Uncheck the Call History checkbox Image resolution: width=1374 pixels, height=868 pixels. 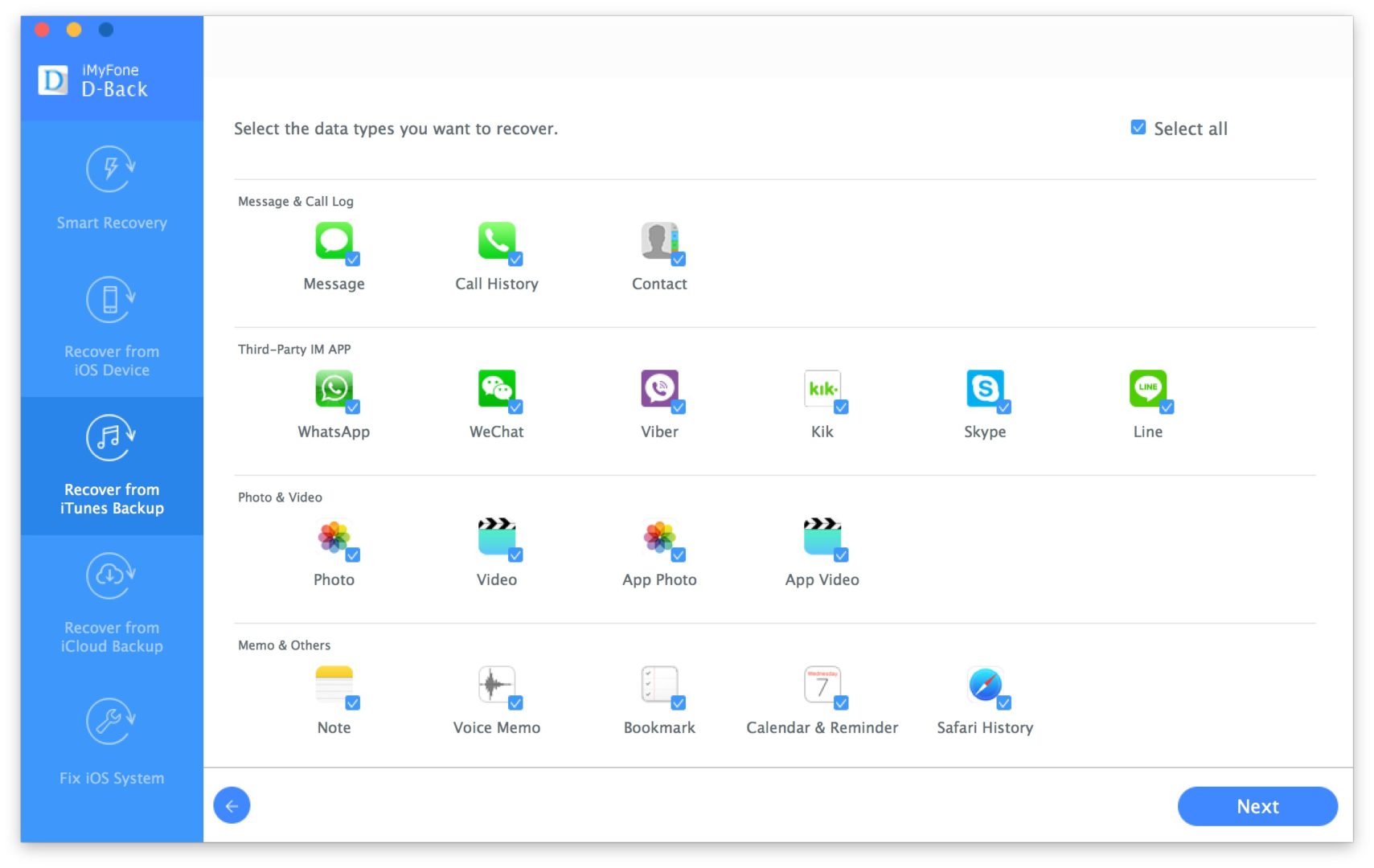point(516,259)
